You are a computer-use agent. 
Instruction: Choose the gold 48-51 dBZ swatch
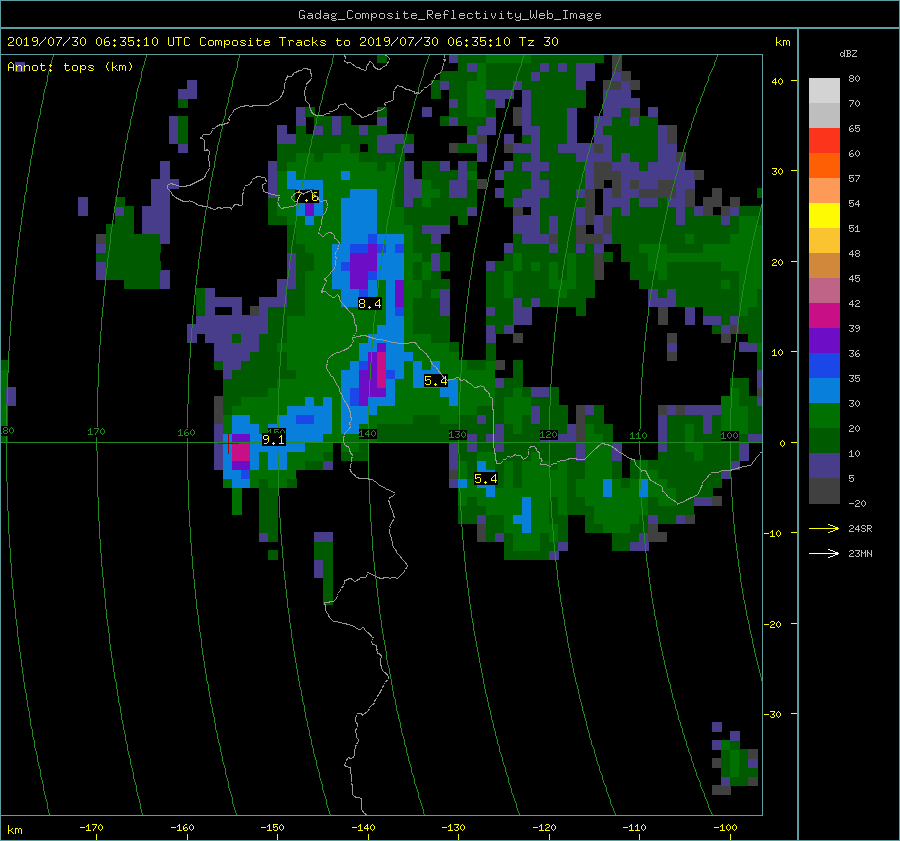pos(824,241)
